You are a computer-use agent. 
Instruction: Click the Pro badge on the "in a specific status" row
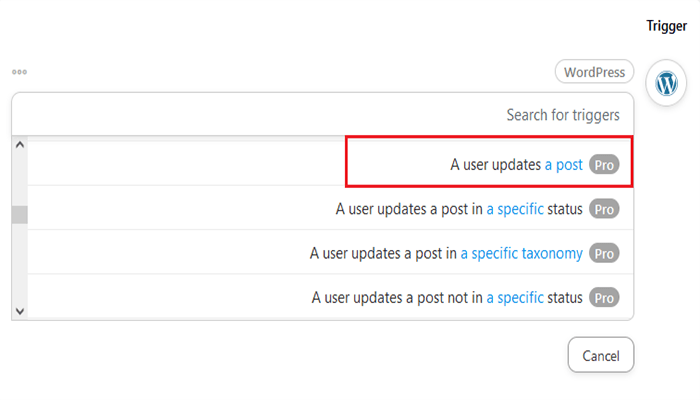click(604, 209)
